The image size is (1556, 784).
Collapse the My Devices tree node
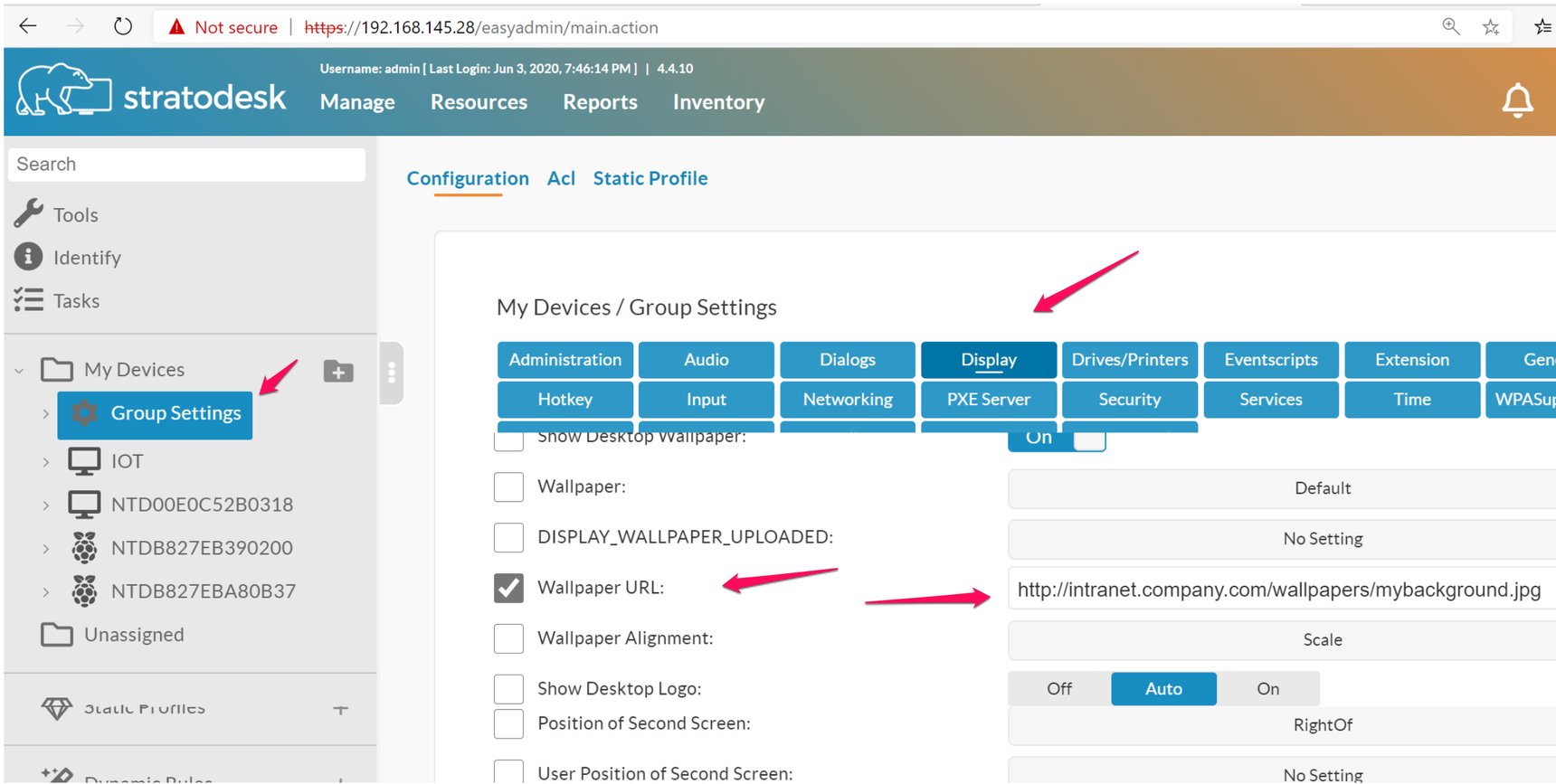click(20, 370)
